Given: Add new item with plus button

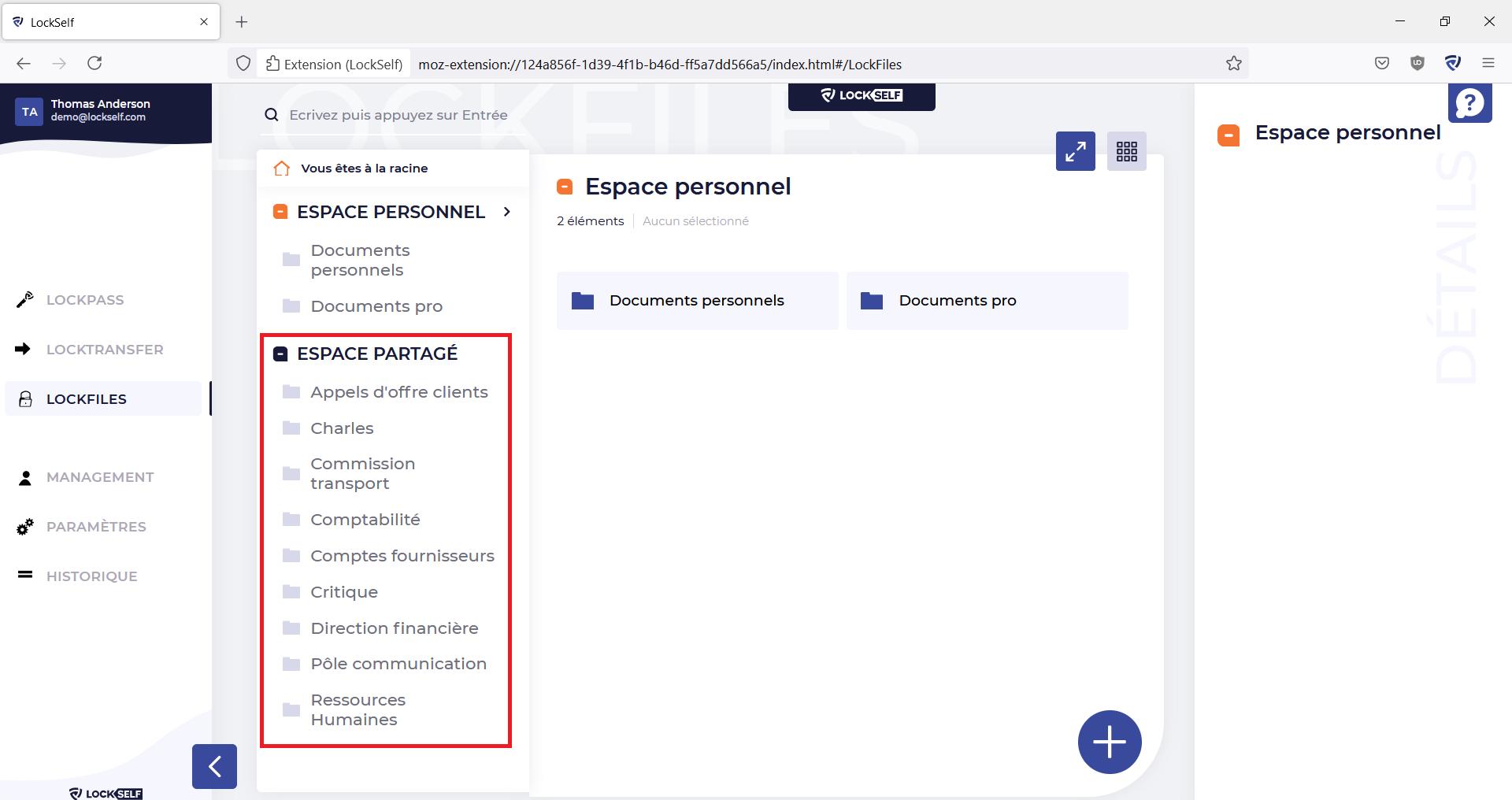Looking at the screenshot, I should pos(1110,742).
